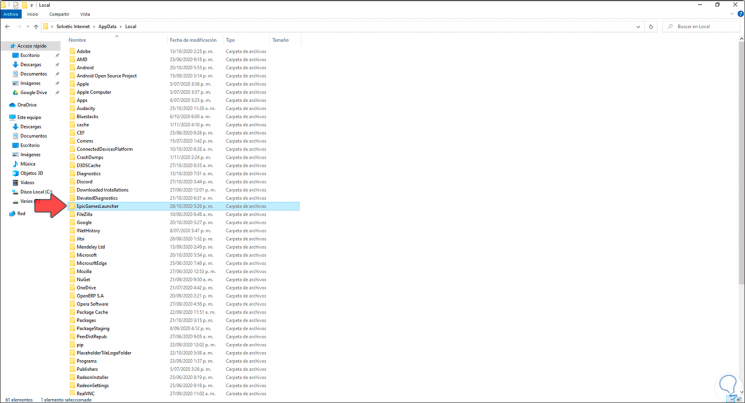
Task: Click the Adobe folder icon
Action: click(x=72, y=51)
